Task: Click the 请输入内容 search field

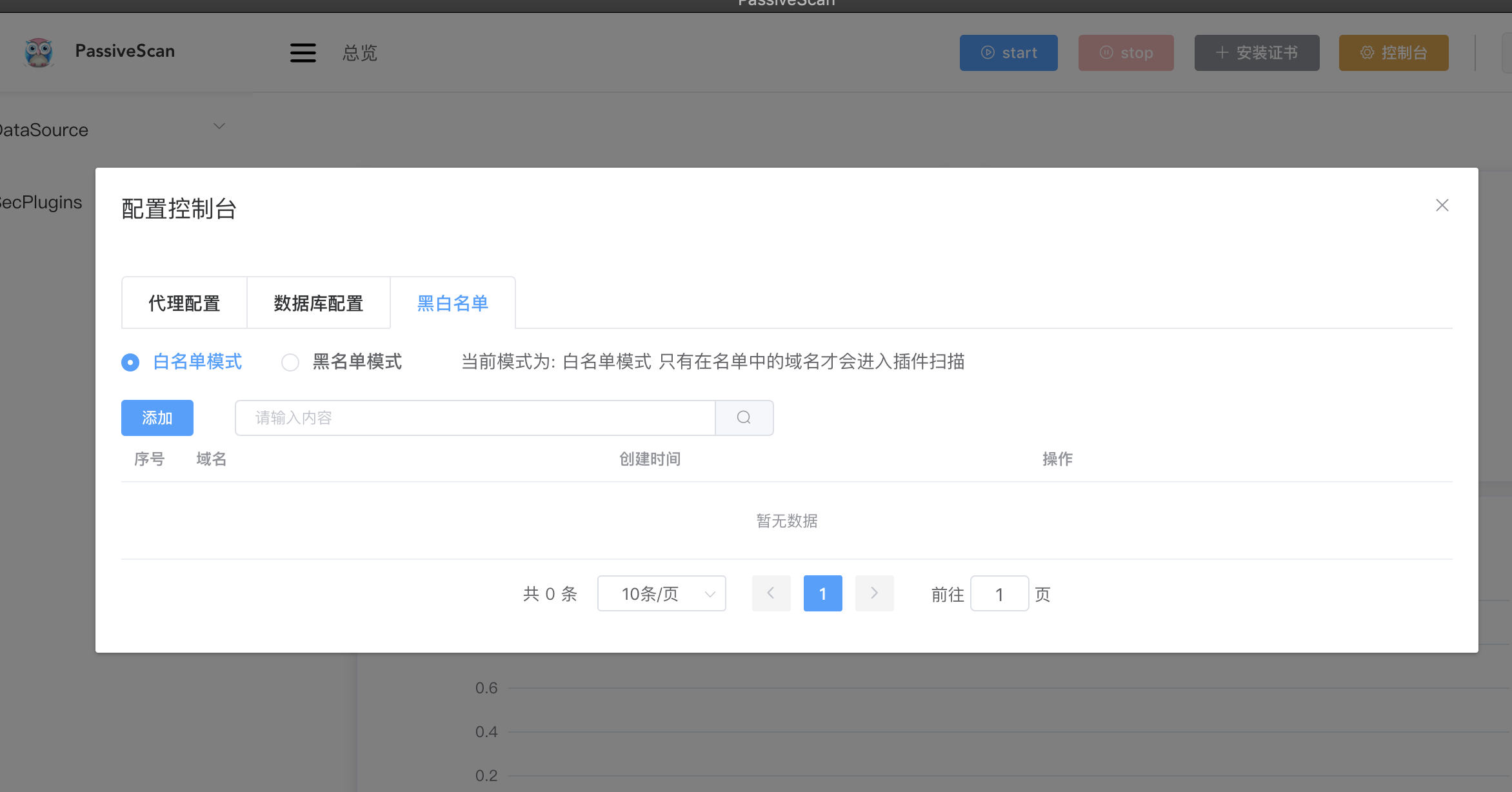Action: coord(475,418)
